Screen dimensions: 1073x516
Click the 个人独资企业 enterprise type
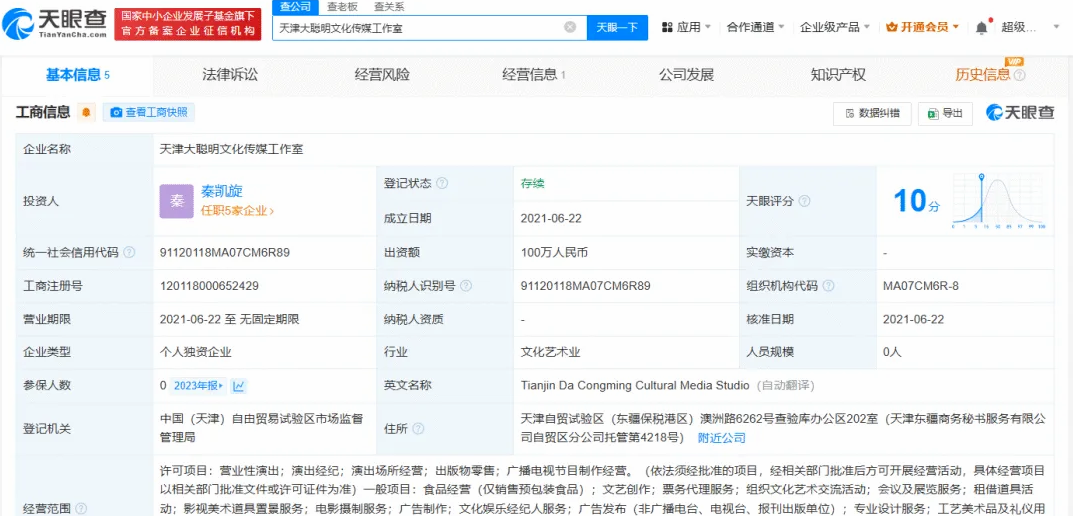[195, 352]
